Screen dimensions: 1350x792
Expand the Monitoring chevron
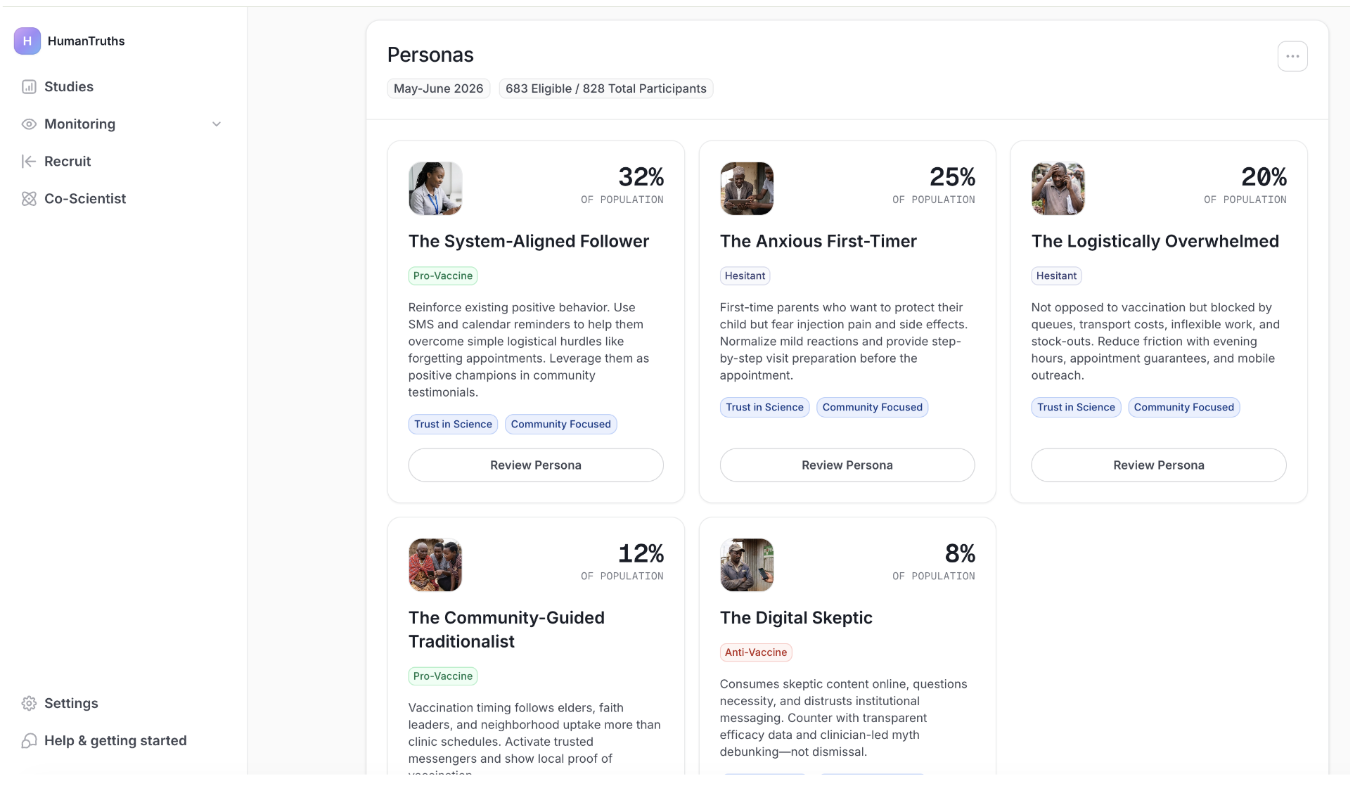[x=217, y=124]
